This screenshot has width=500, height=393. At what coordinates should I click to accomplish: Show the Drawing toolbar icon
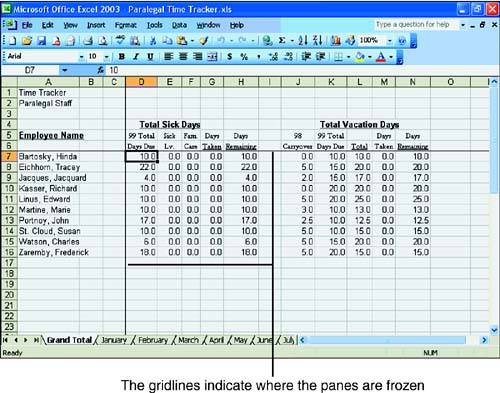click(x=350, y=41)
